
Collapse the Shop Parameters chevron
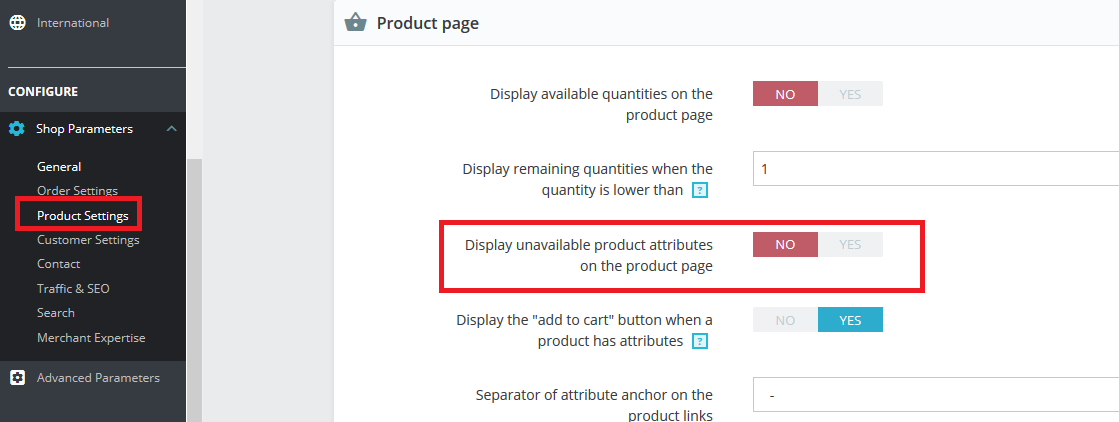point(172,129)
